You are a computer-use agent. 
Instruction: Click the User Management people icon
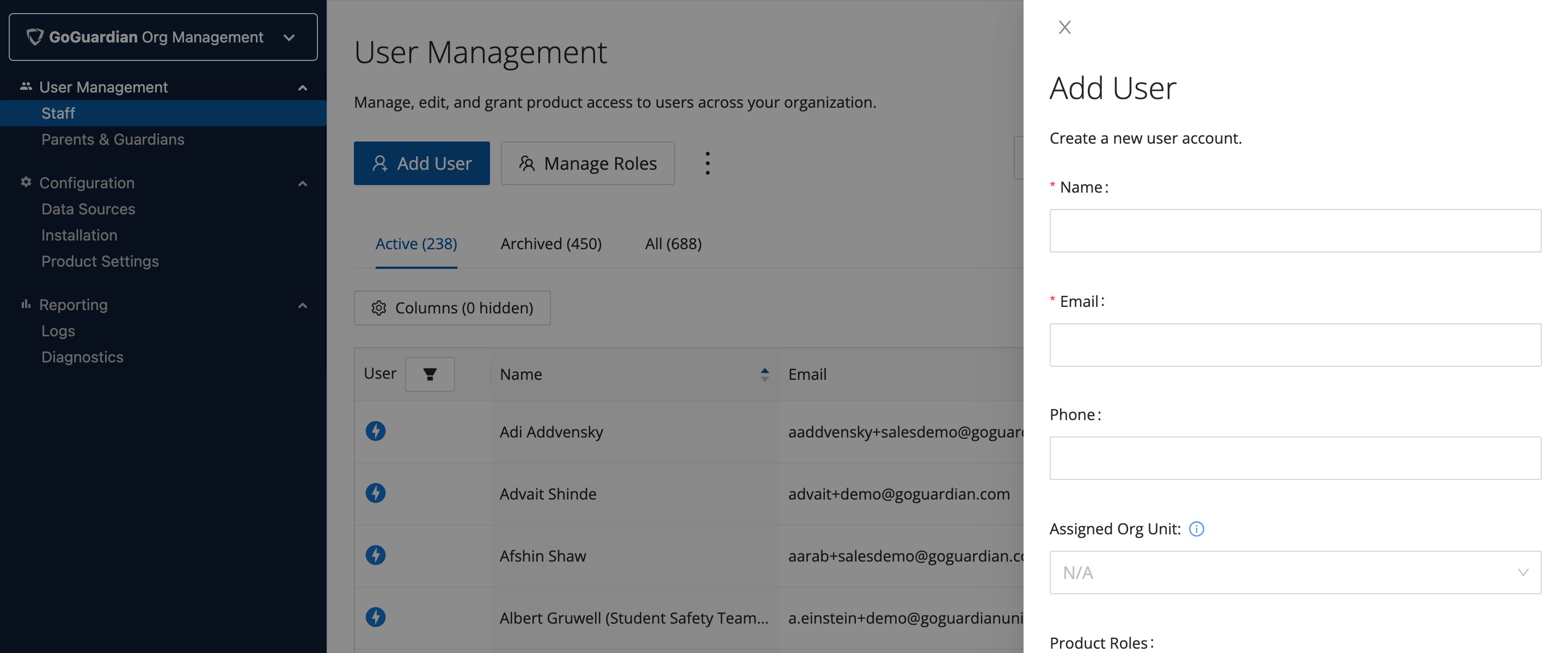[26, 87]
